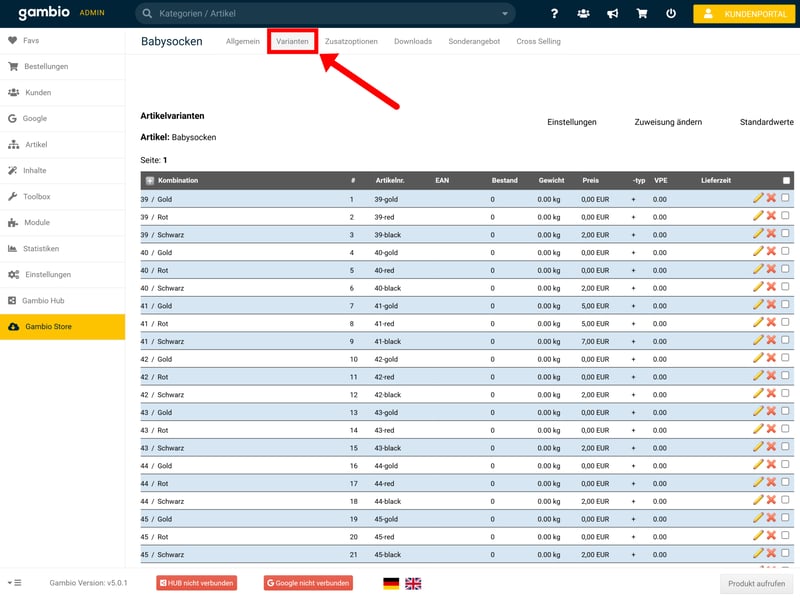The height and width of the screenshot is (598, 800).
Task: Switch language with the German flag
Action: 390,583
